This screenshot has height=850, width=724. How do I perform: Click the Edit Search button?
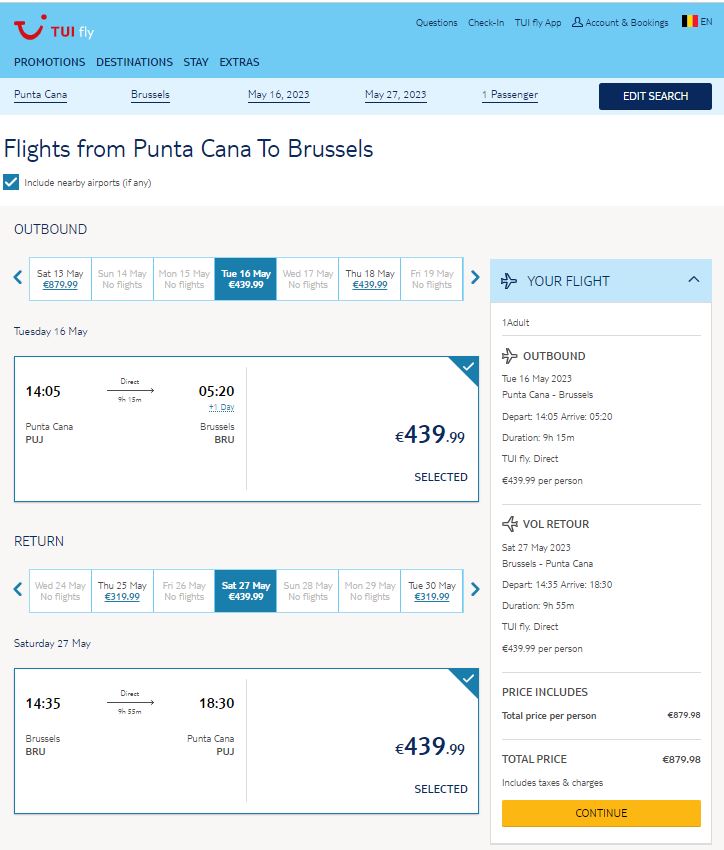pyautogui.click(x=655, y=96)
